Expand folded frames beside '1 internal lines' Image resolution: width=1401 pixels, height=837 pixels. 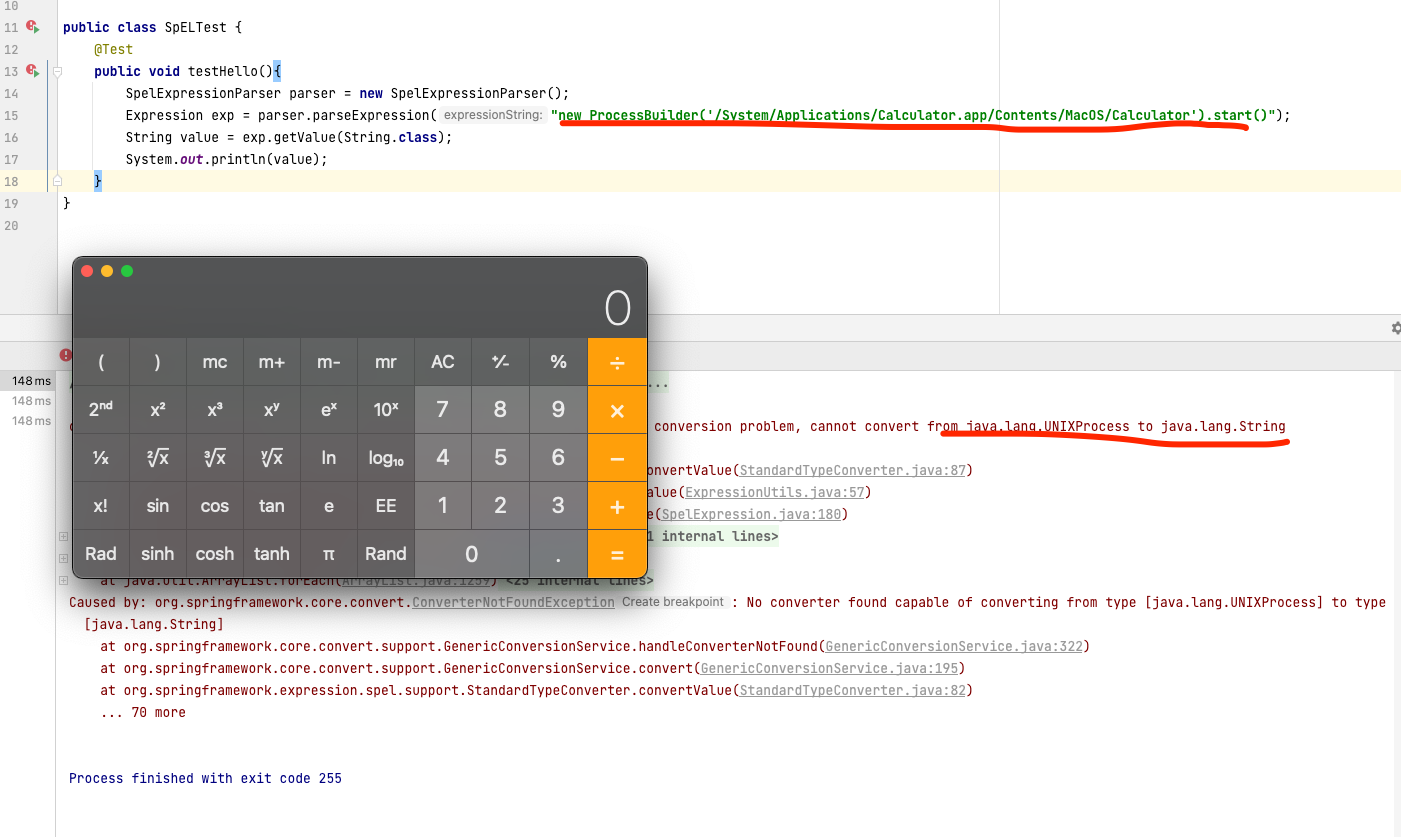tap(64, 536)
